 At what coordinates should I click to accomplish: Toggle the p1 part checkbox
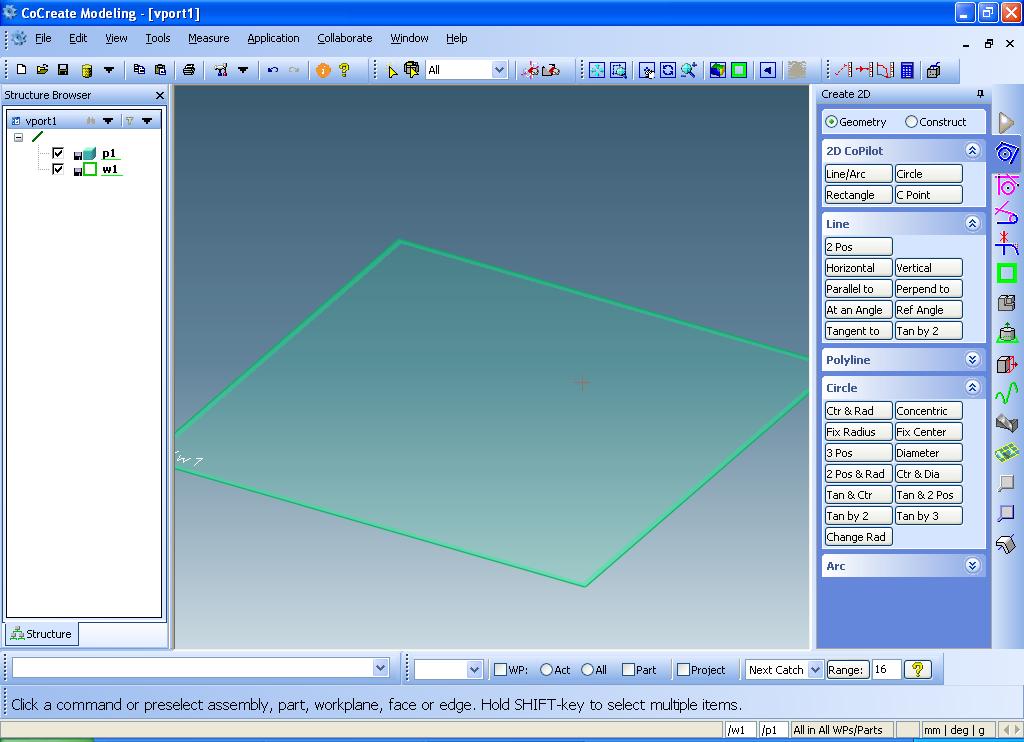[x=57, y=153]
